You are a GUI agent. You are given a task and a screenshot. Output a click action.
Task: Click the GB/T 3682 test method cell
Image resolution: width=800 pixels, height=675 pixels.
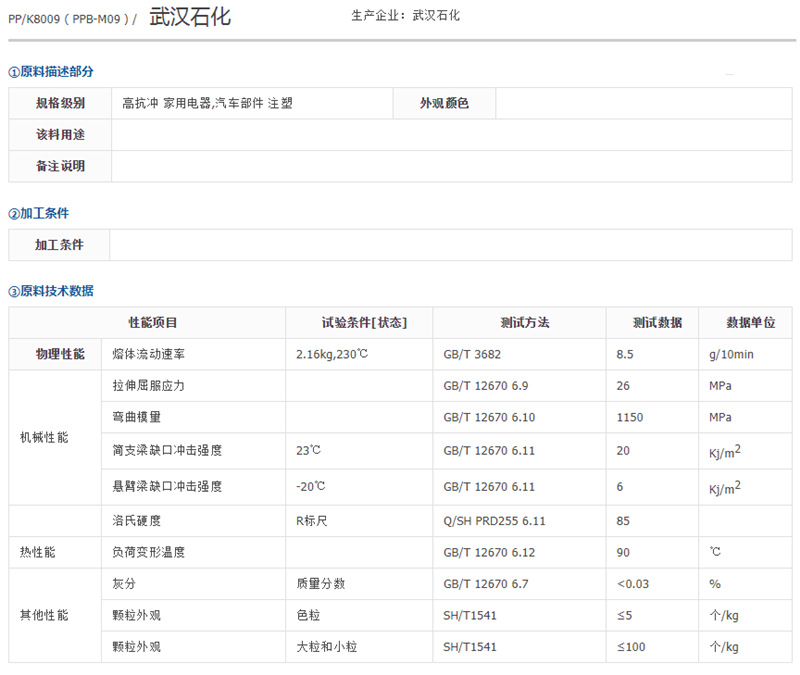[473, 352]
